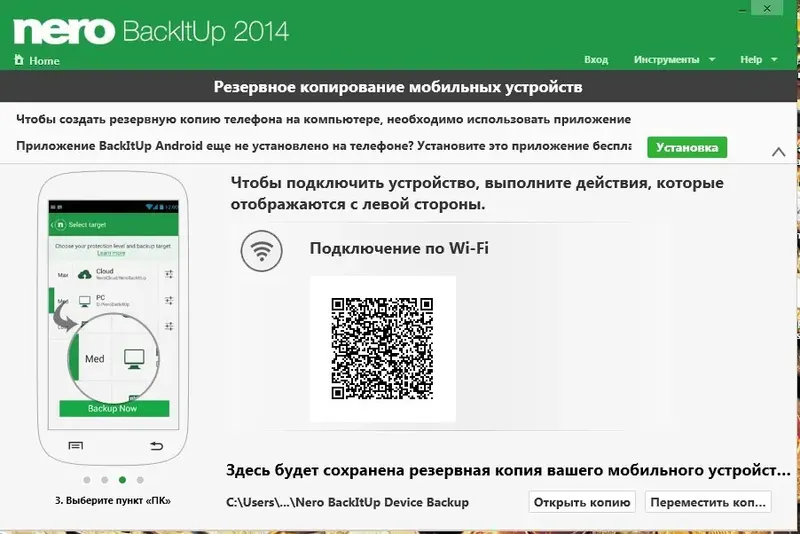Click the Wi-Fi connection icon
The image size is (800, 534).
(x=262, y=250)
